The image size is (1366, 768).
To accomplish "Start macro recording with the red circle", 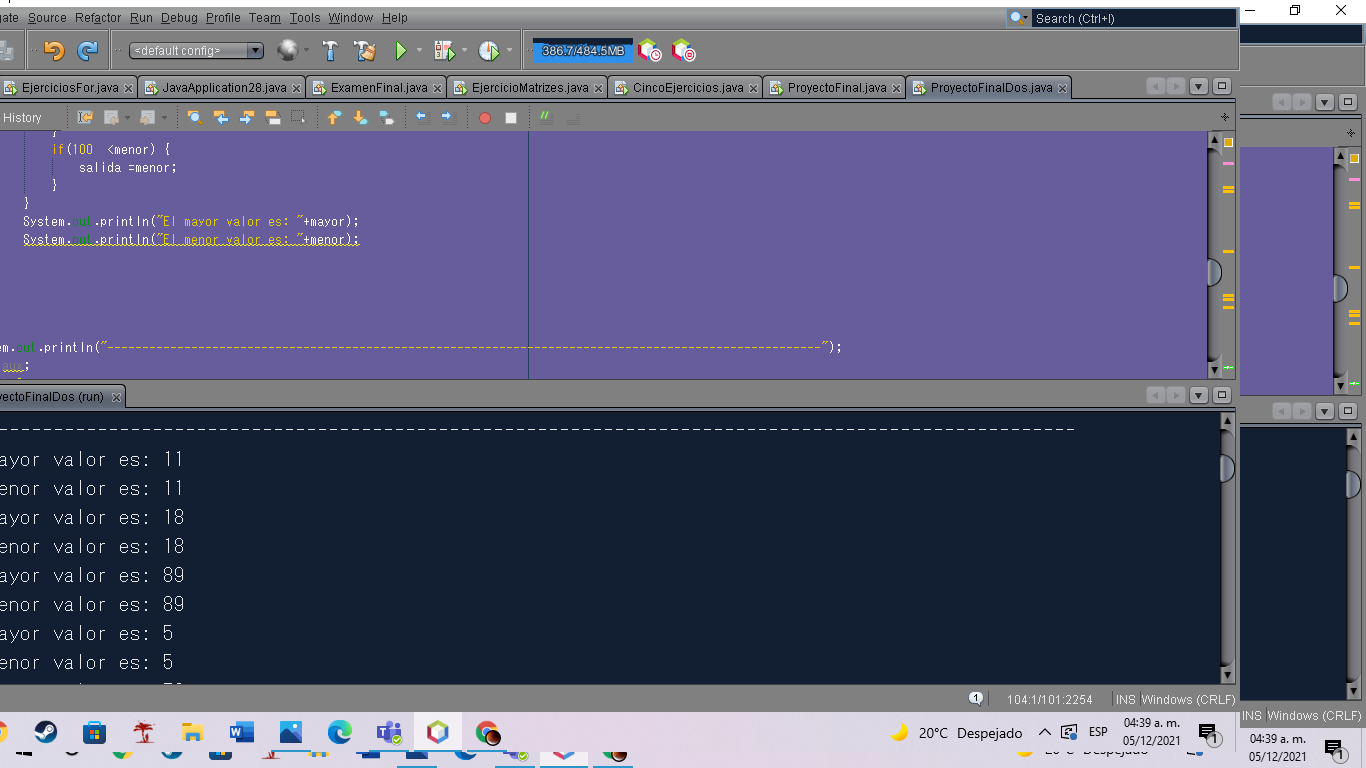I will click(485, 118).
